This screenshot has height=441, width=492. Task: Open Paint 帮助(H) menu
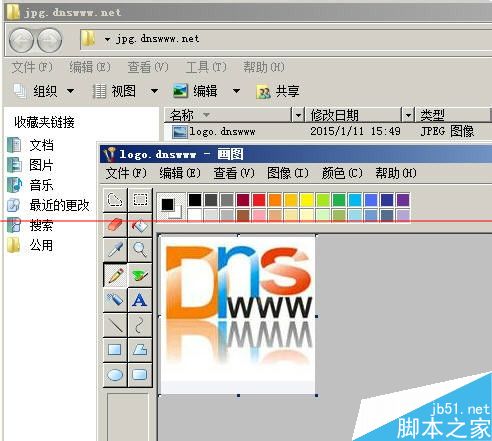point(396,173)
